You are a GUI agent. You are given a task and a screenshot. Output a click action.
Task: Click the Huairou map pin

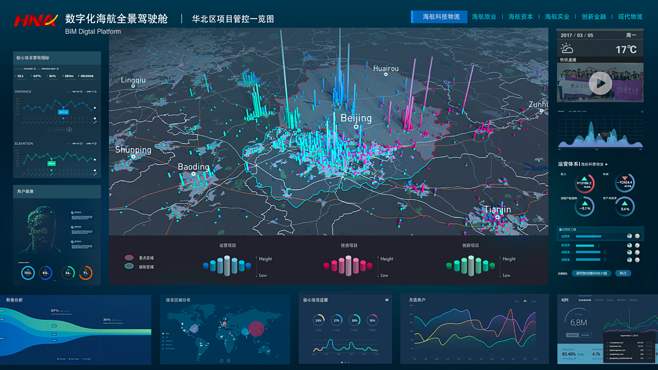coord(386,75)
